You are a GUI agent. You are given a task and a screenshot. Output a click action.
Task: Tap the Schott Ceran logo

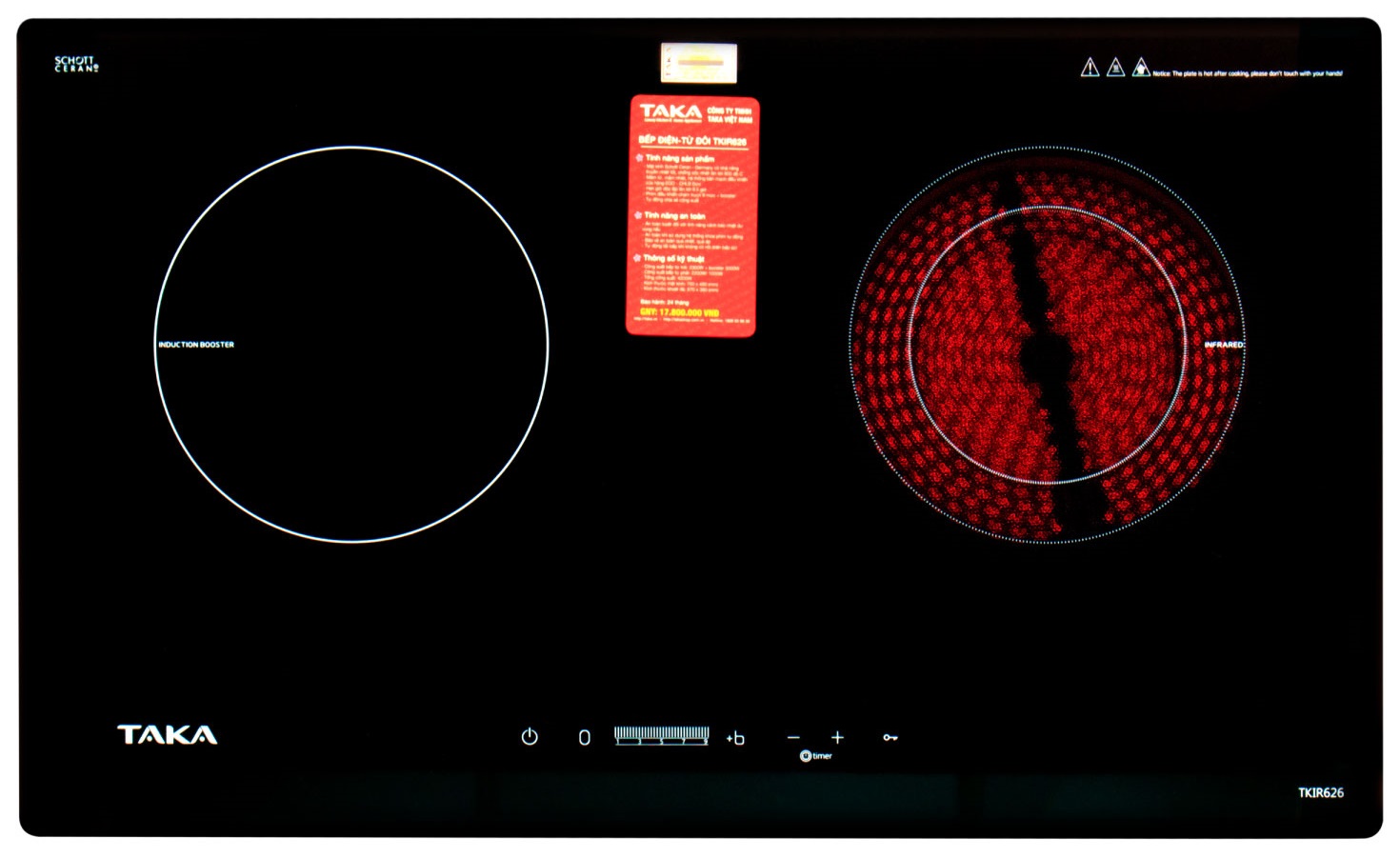76,64
